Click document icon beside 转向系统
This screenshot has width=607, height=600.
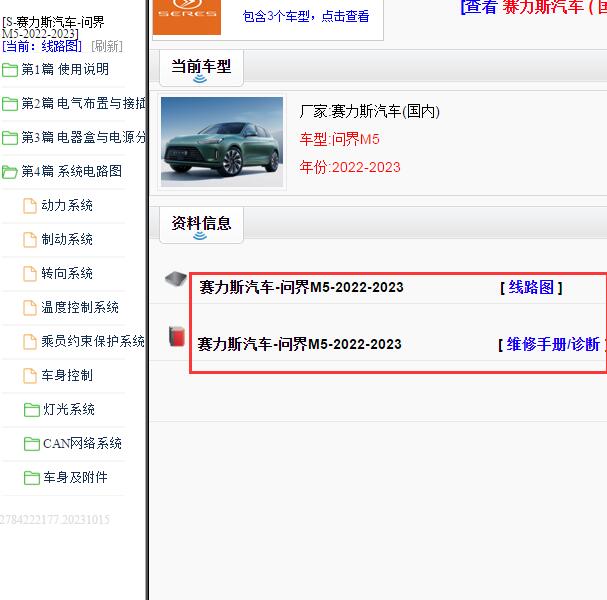point(30,274)
